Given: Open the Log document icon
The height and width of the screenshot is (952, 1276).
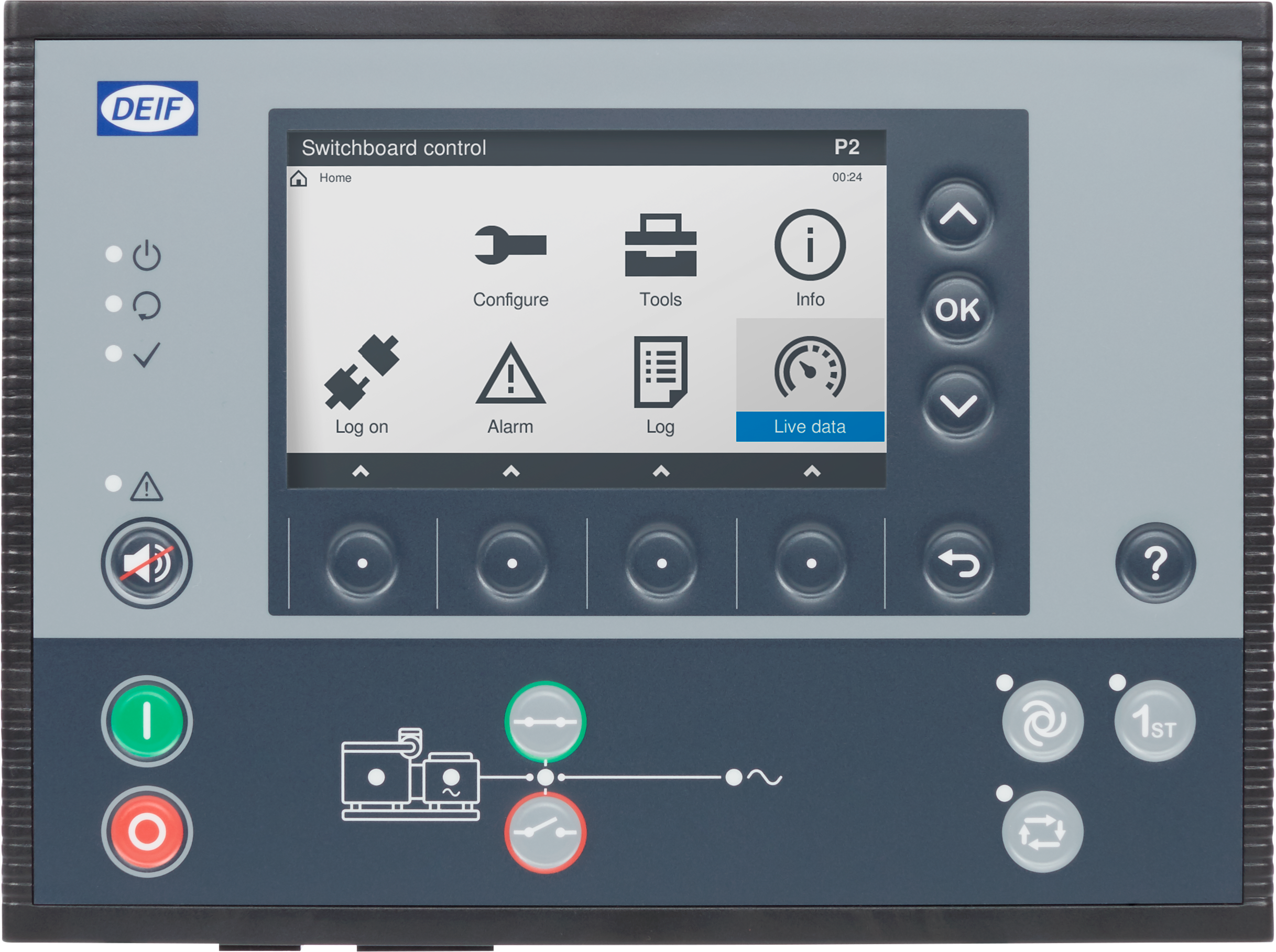Looking at the screenshot, I should 660,371.
